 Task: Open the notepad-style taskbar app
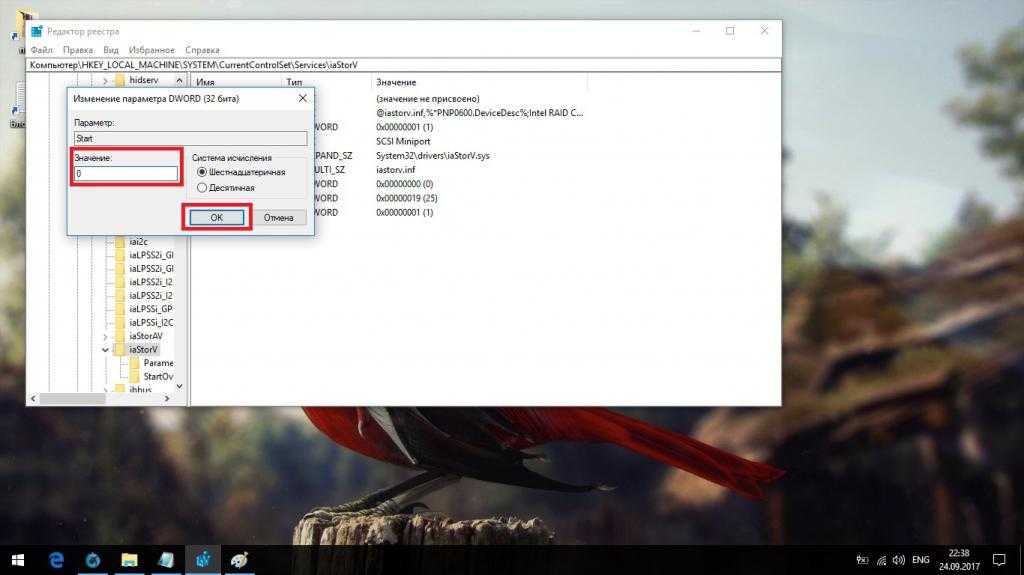[x=166, y=560]
